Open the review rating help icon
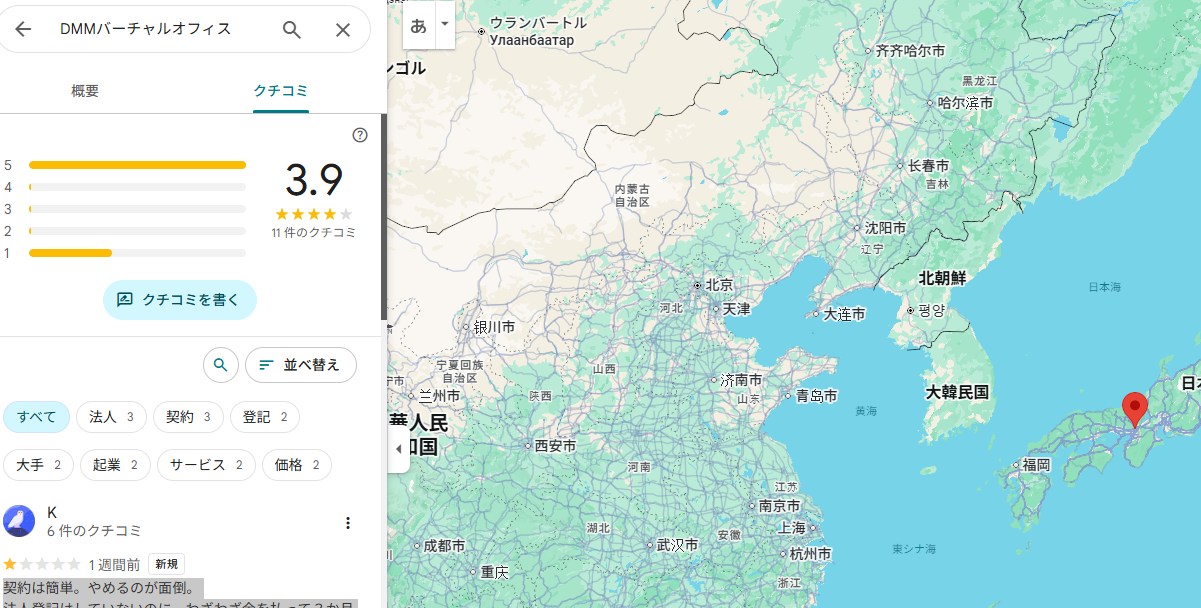 coord(360,135)
